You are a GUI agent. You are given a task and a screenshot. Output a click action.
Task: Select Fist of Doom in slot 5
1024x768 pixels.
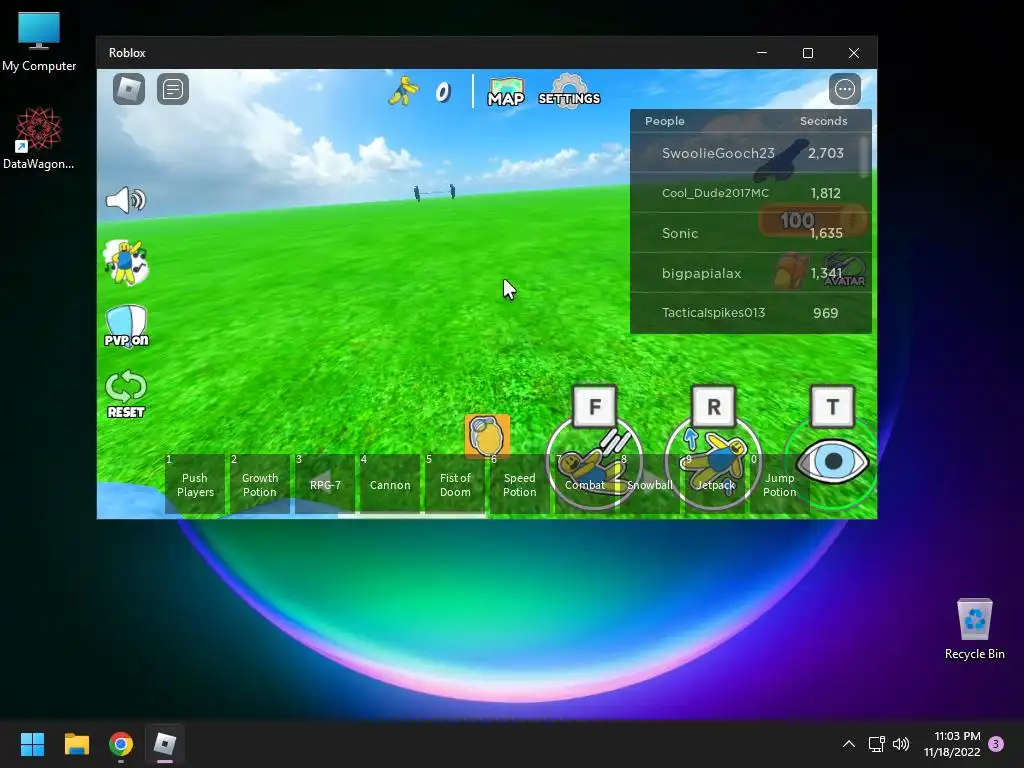point(455,485)
